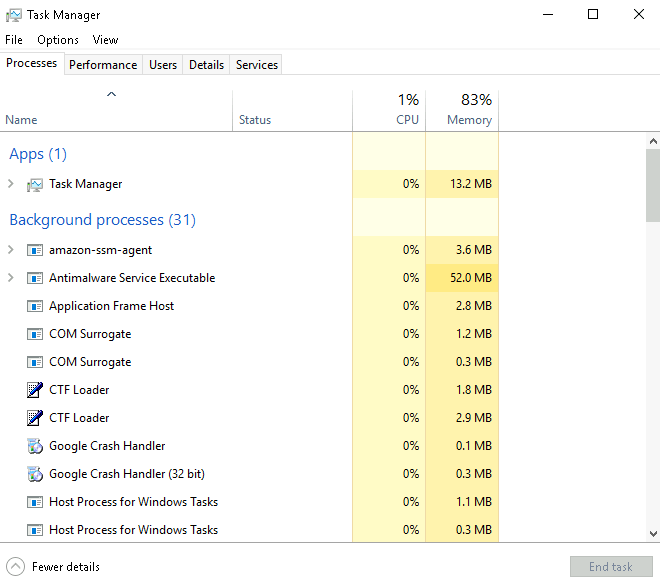666x582 pixels.
Task: Expand the Task Manager app entry
Action: click(11, 184)
